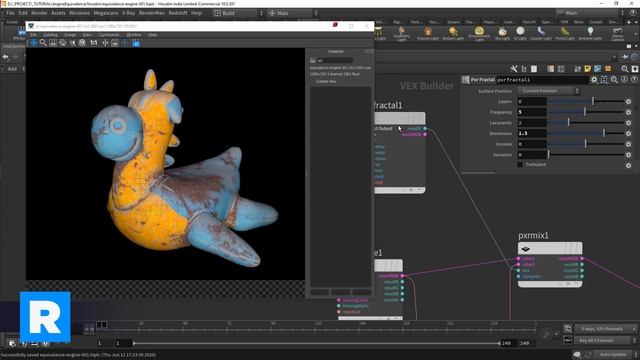Select the Geometry Light shelf tool
Image resolution: width=640 pixels, height=360 pixels.
[401, 33]
